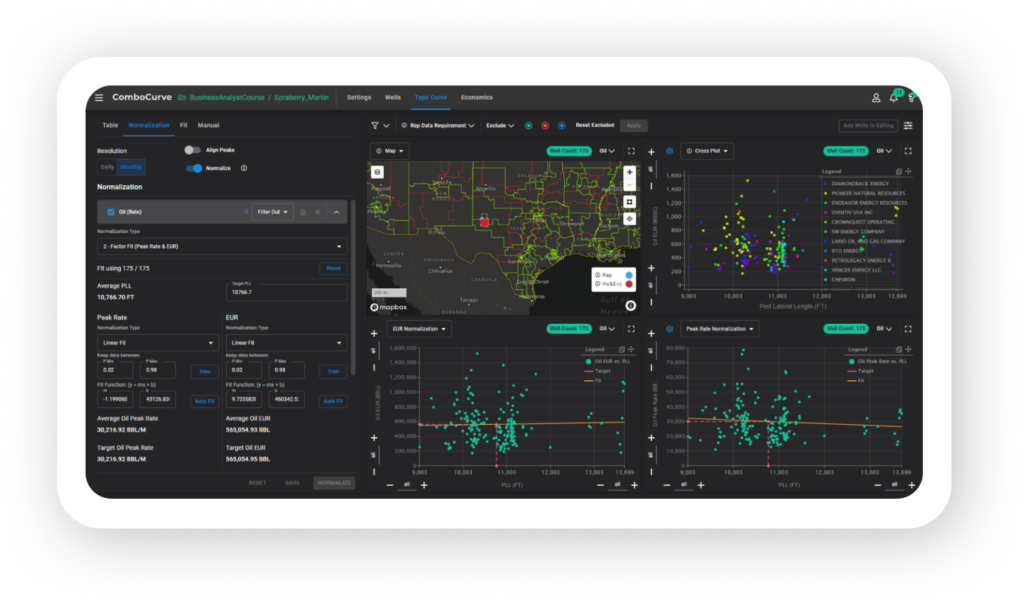Open the map layers icon
1024x601 pixels.
coord(377,172)
